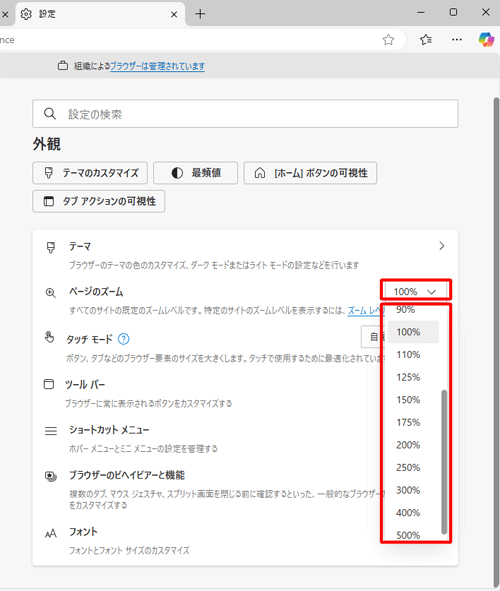The image size is (500, 591).
Task: Choose 100% zoom option in list
Action: (x=413, y=332)
